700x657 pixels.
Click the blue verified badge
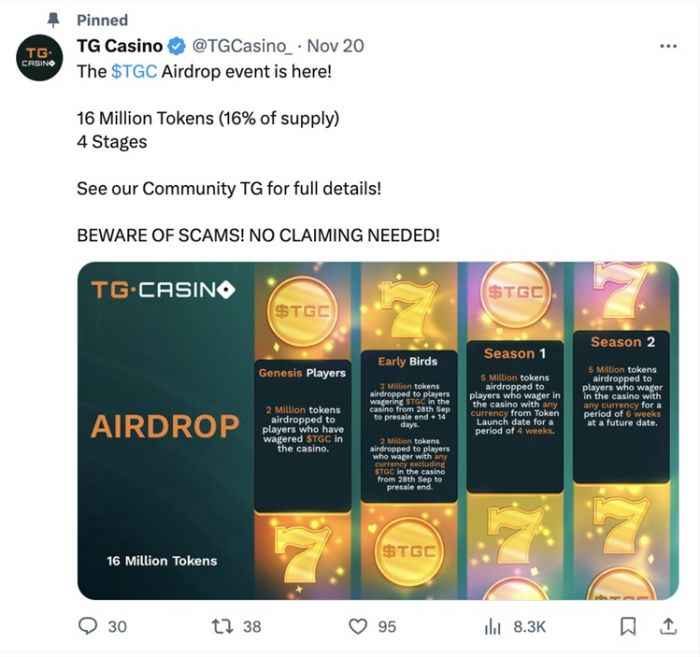coord(177,46)
